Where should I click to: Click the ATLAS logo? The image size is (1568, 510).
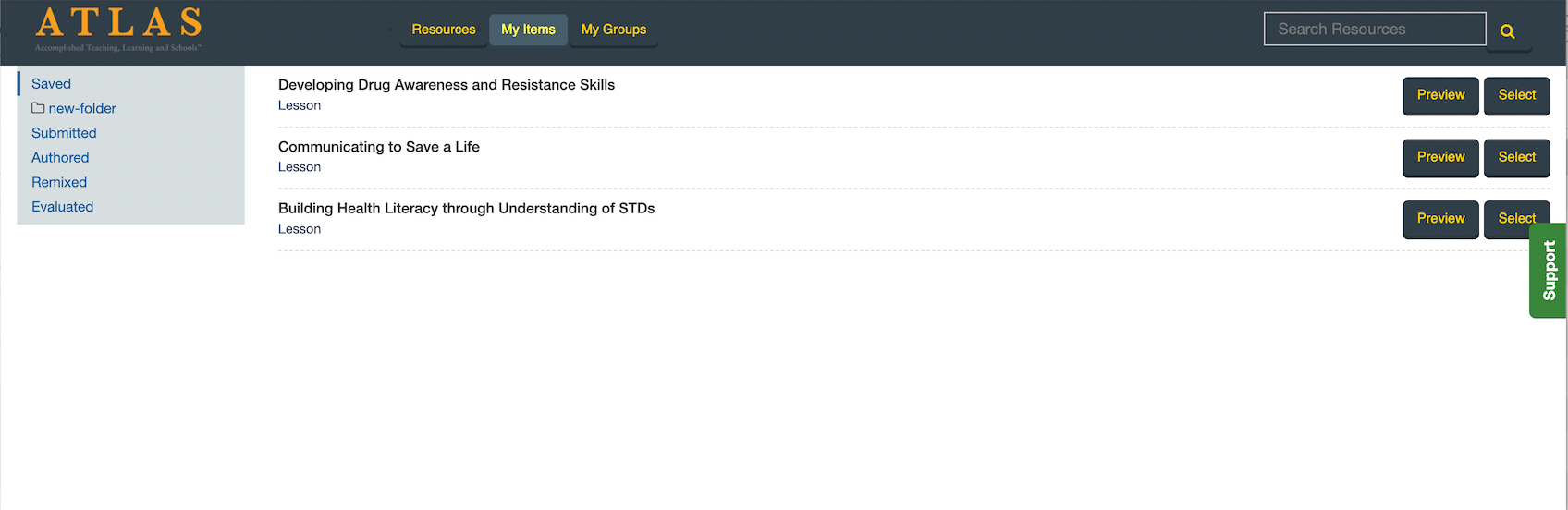point(118,29)
